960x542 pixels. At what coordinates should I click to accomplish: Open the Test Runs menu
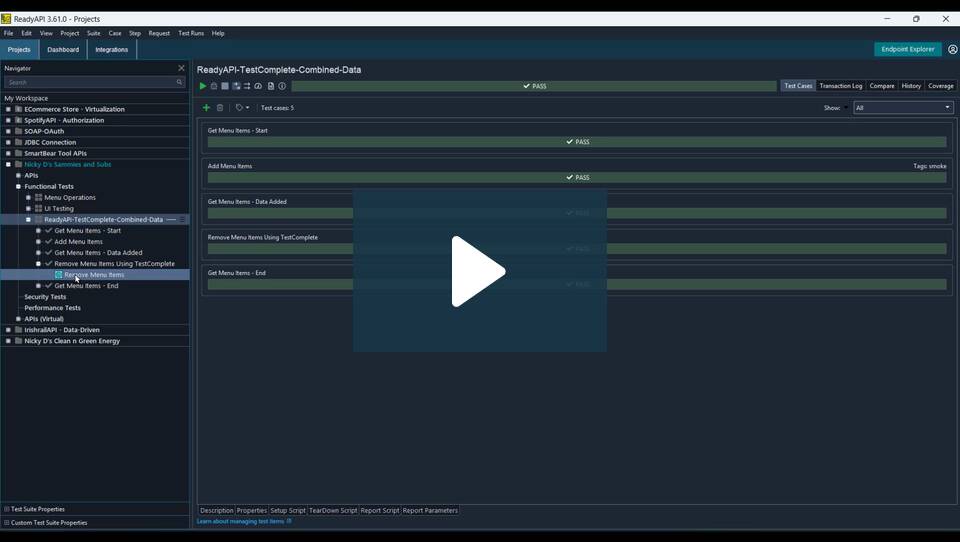190,33
